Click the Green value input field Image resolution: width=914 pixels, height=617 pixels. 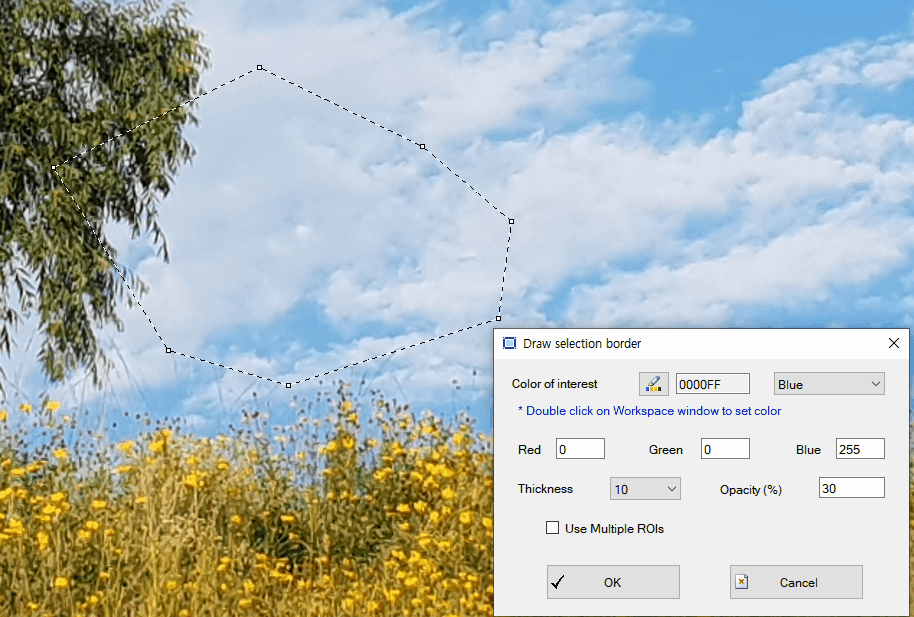click(x=725, y=449)
